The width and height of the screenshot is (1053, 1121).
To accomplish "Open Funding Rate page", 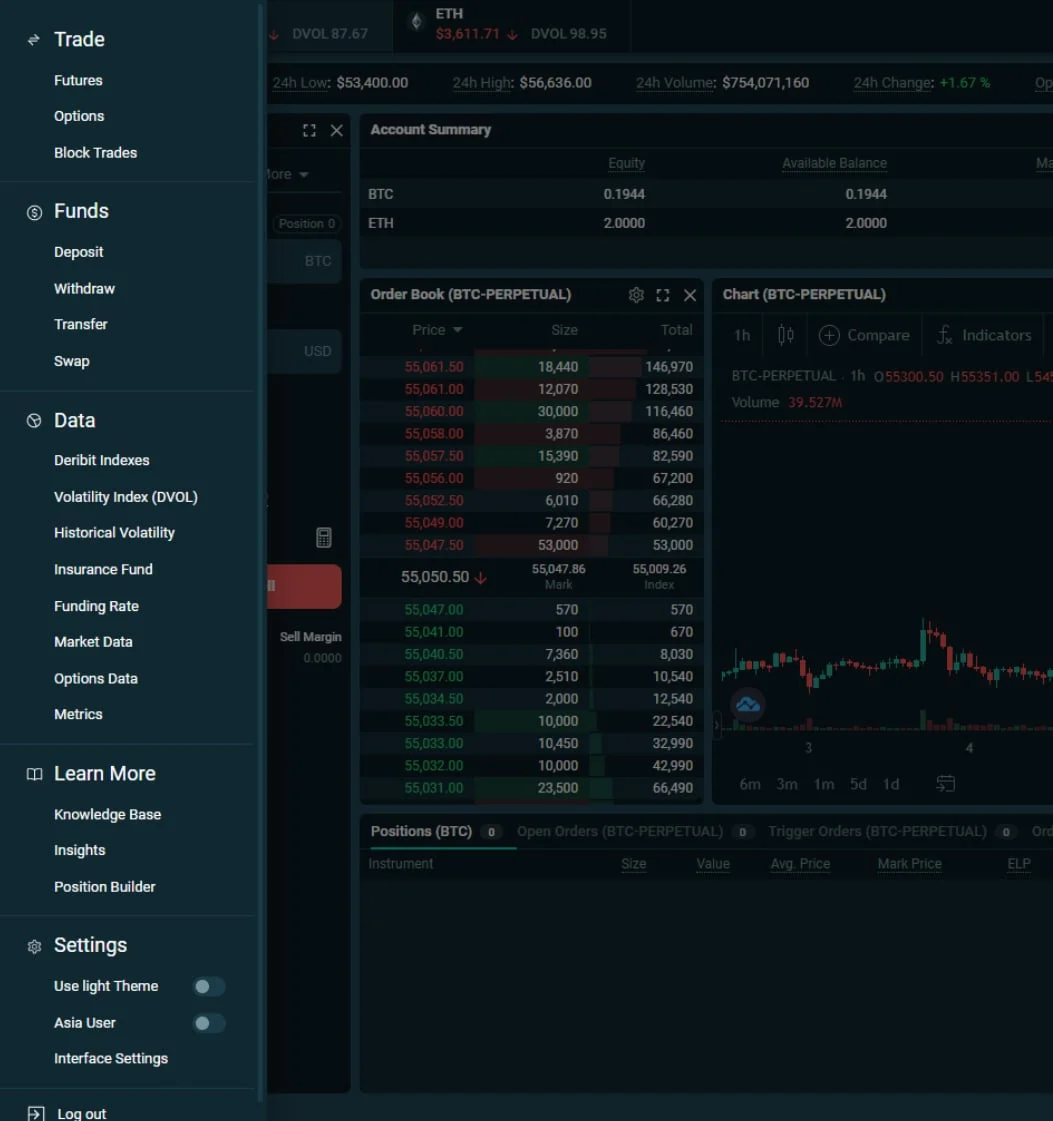I will tap(97, 606).
